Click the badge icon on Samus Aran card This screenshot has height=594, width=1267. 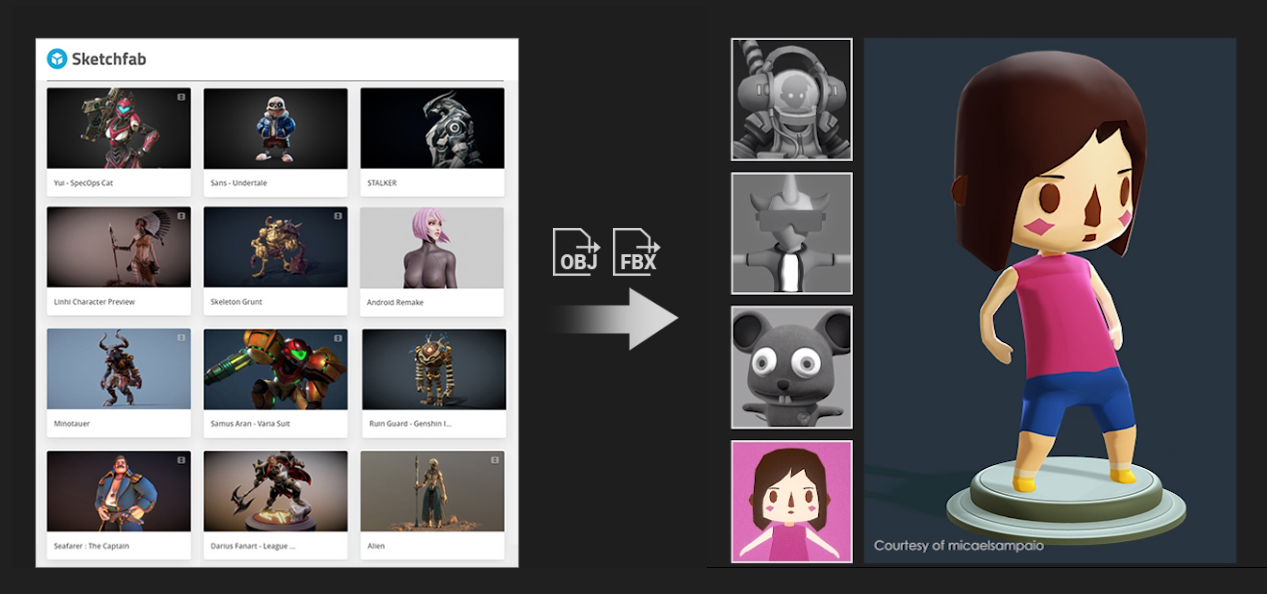[338, 338]
